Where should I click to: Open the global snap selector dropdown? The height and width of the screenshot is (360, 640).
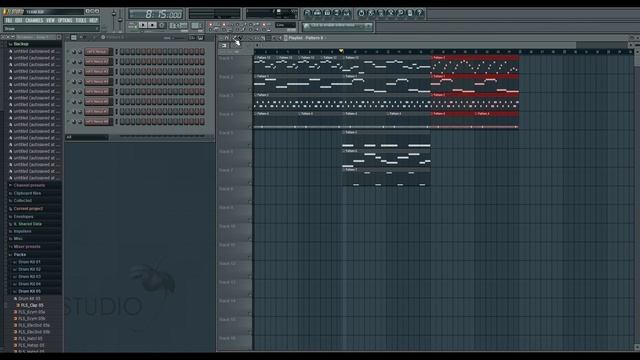click(286, 25)
